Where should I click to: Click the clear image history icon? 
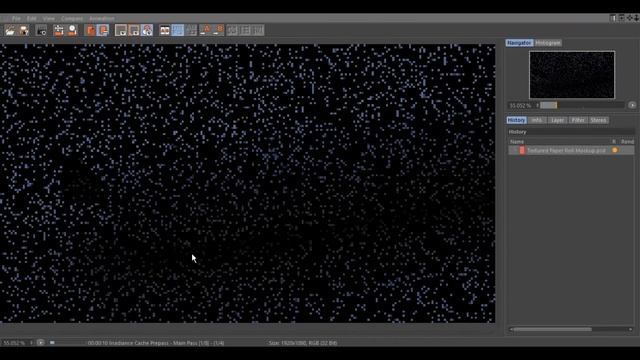coord(58,30)
